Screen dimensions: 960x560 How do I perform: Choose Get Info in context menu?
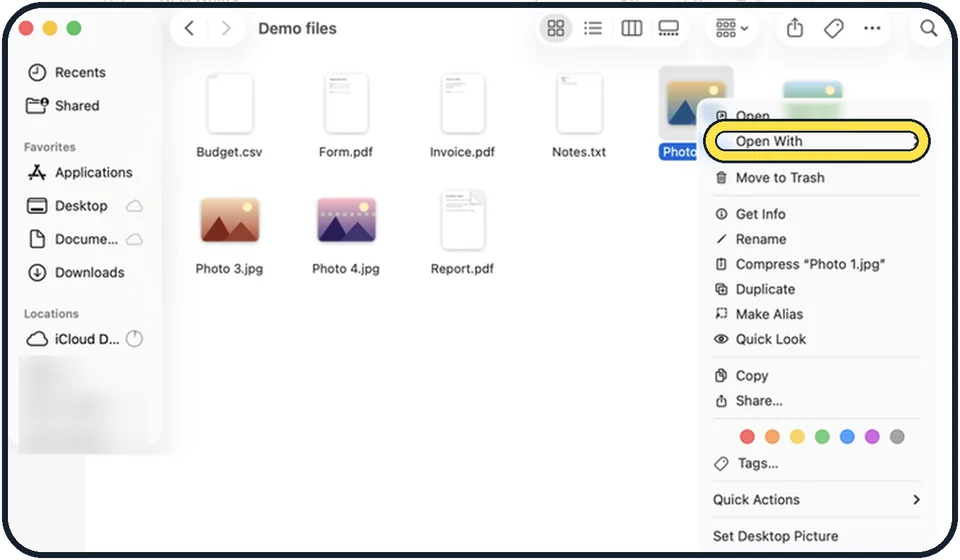(817, 214)
